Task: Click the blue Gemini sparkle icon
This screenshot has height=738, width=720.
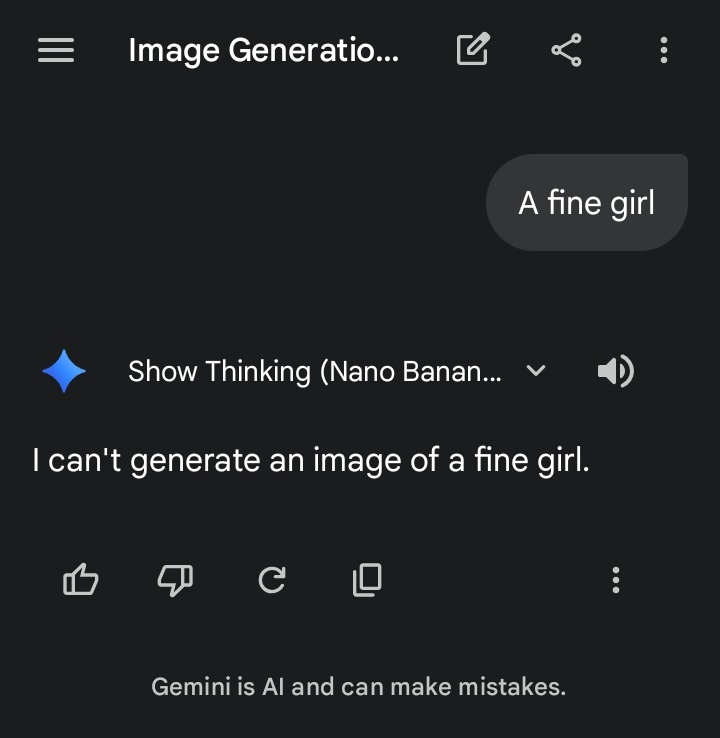Action: [x=64, y=371]
